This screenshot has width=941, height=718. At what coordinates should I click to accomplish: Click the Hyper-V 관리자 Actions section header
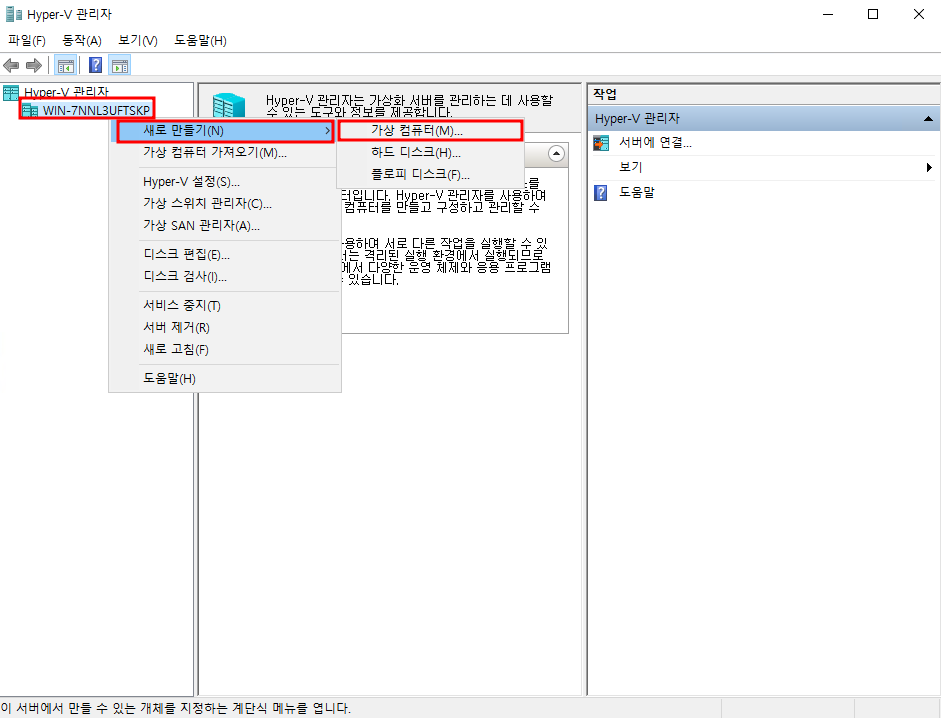click(763, 119)
